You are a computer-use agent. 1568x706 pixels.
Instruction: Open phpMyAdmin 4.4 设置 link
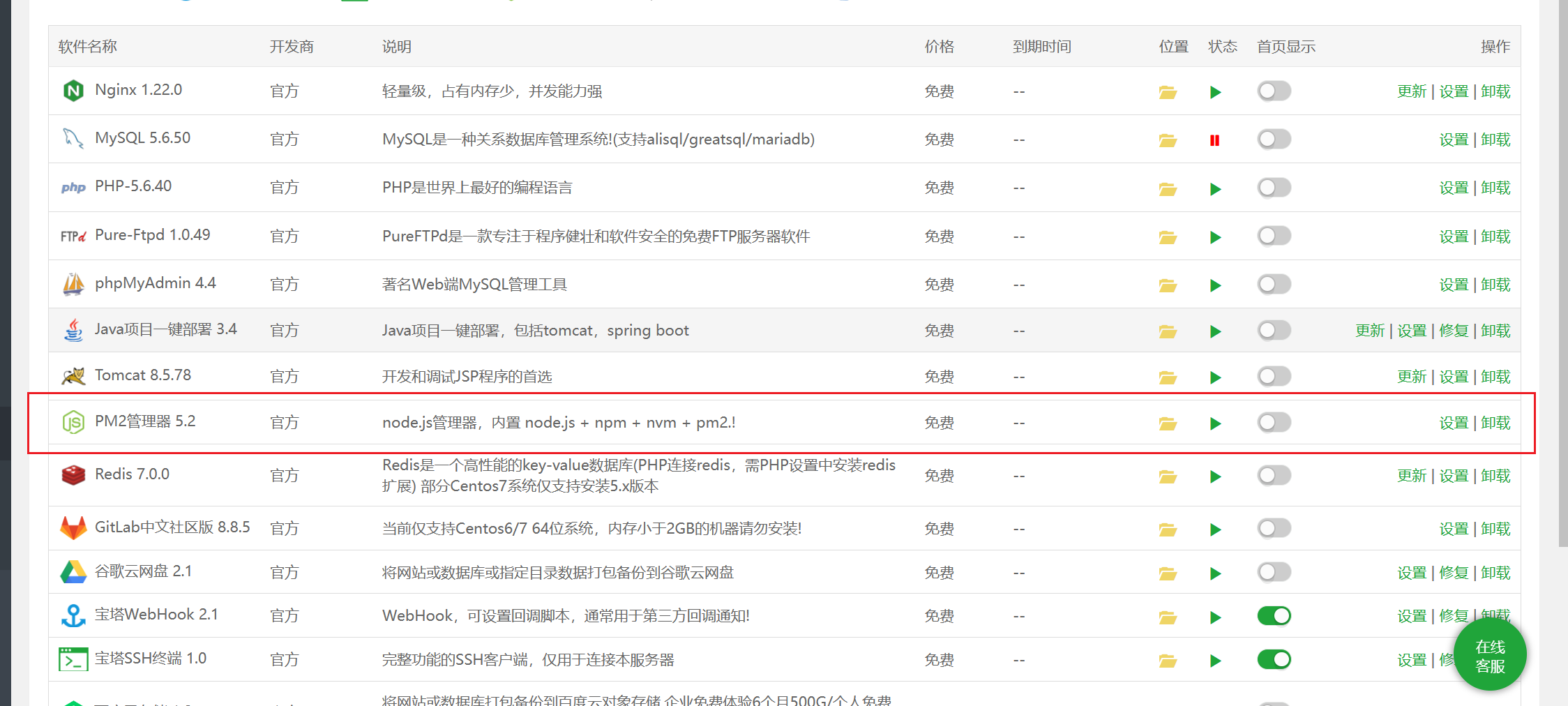(1454, 285)
